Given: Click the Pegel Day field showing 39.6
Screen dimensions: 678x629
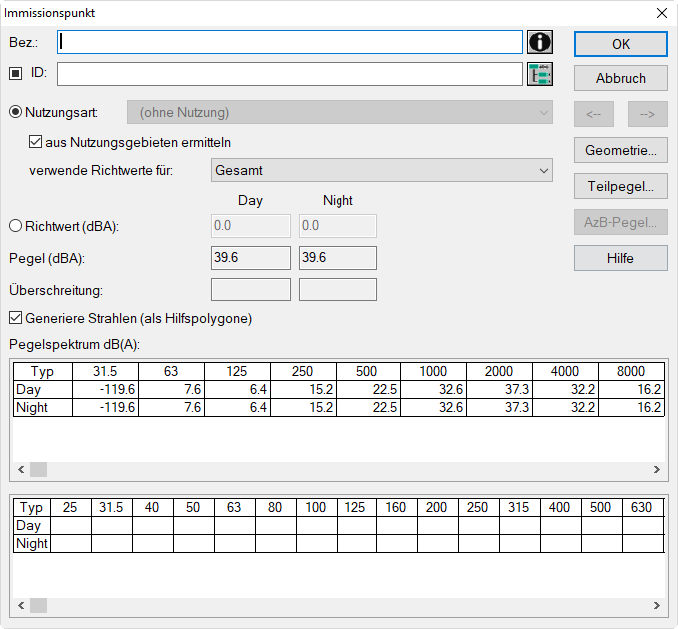Looking at the screenshot, I should coord(251,258).
